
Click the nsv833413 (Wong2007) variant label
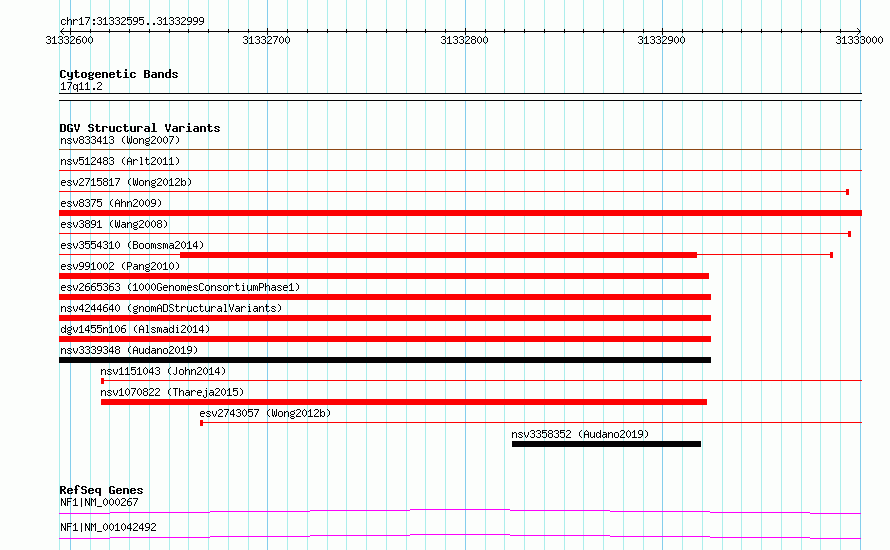120,140
